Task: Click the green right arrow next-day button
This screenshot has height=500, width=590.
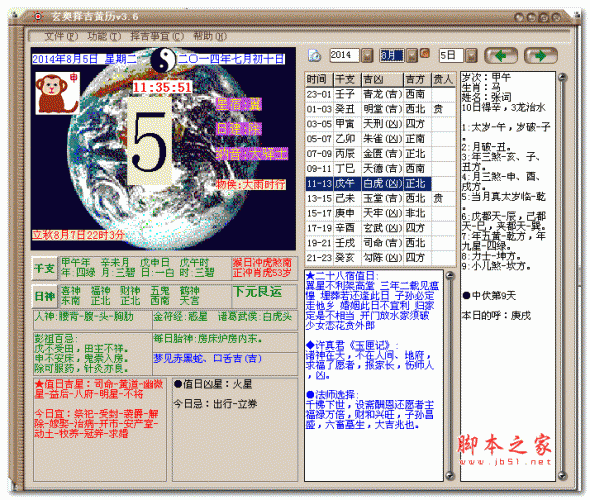Action: [541, 56]
